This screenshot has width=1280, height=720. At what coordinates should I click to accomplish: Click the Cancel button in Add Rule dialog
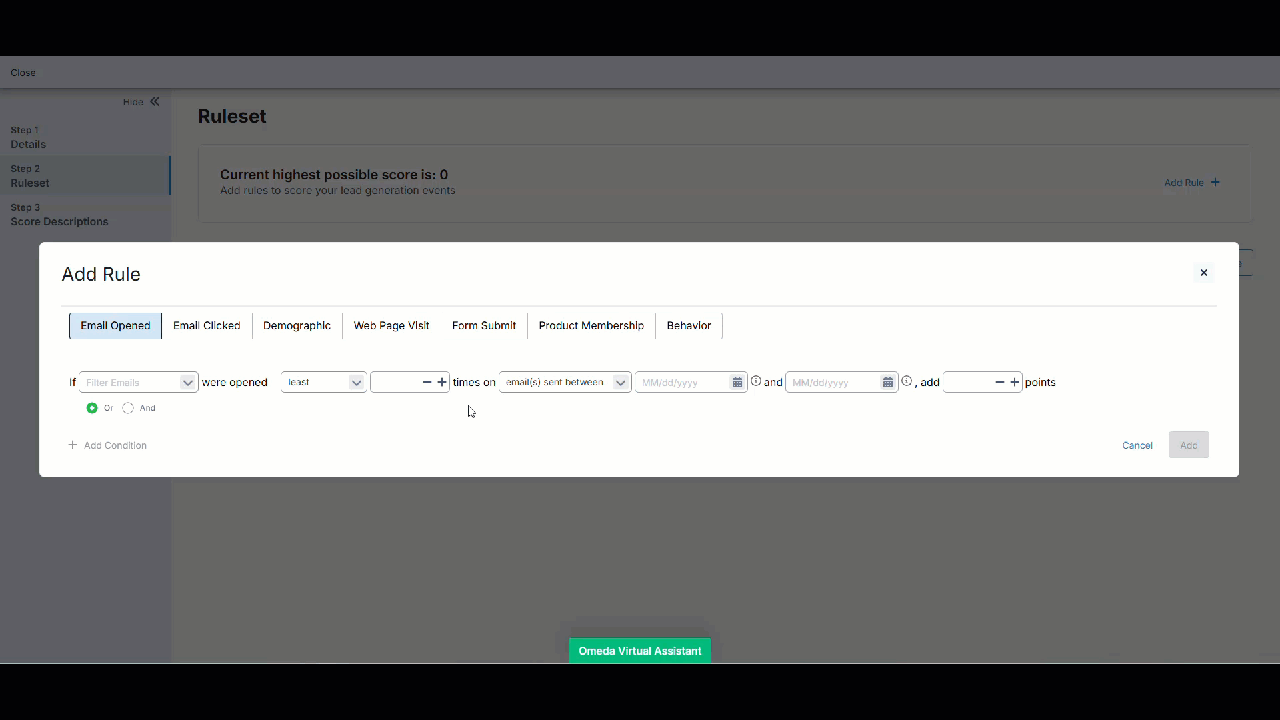tap(1137, 445)
